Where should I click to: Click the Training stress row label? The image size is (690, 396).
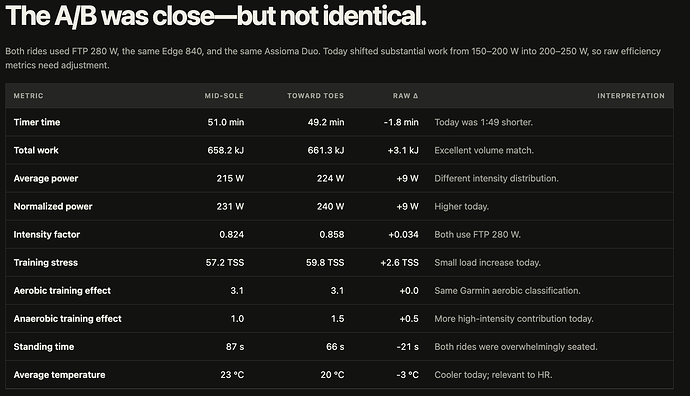[x=46, y=263]
